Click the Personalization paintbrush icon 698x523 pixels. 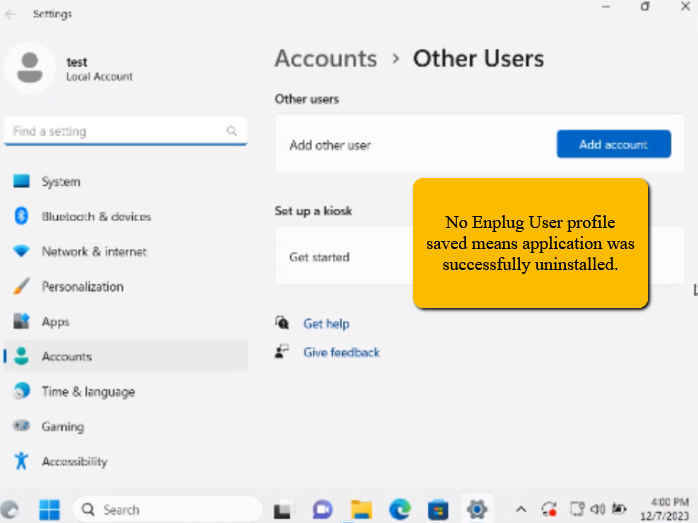[x=21, y=286]
